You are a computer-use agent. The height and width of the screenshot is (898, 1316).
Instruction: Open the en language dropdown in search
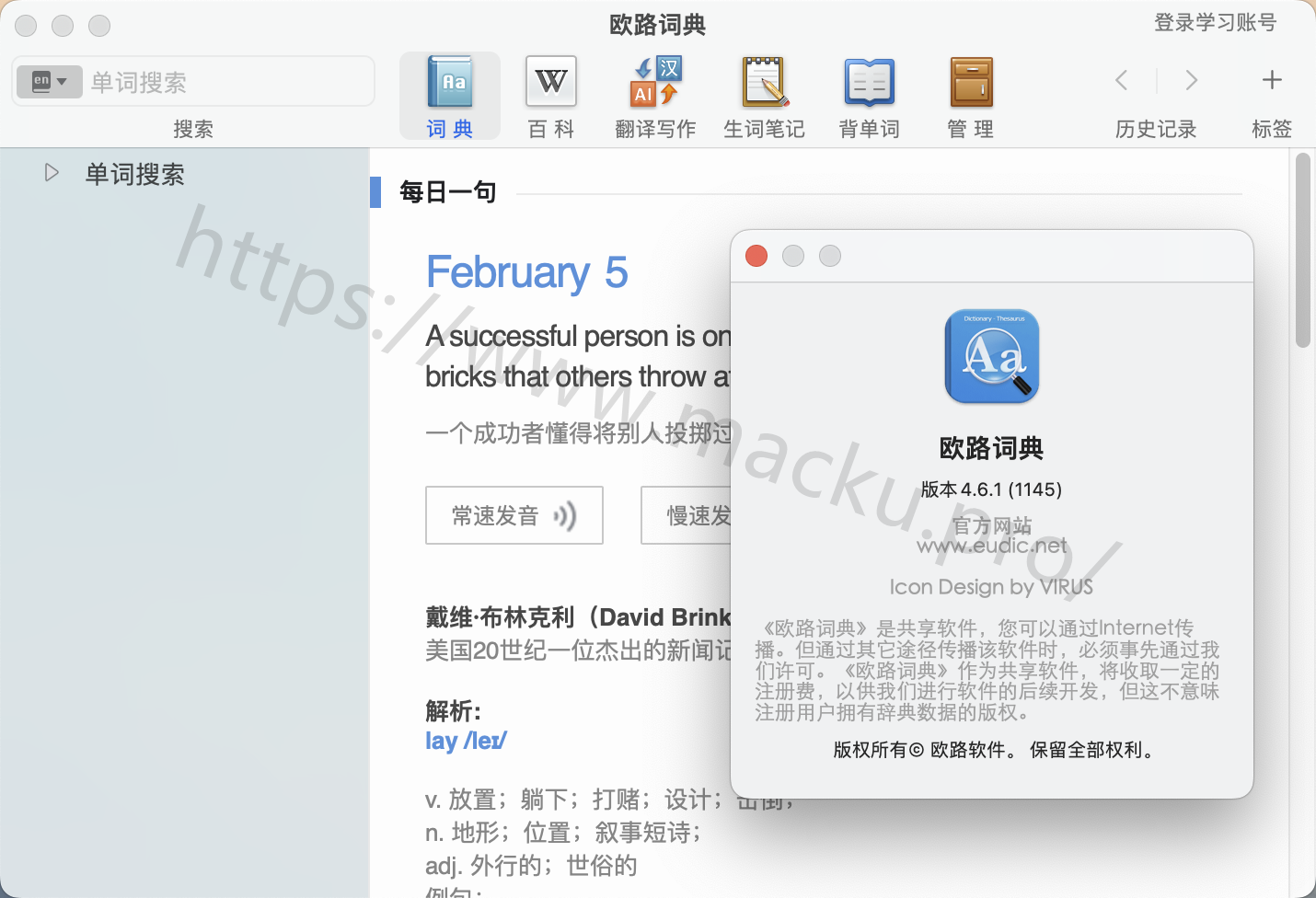50,82
